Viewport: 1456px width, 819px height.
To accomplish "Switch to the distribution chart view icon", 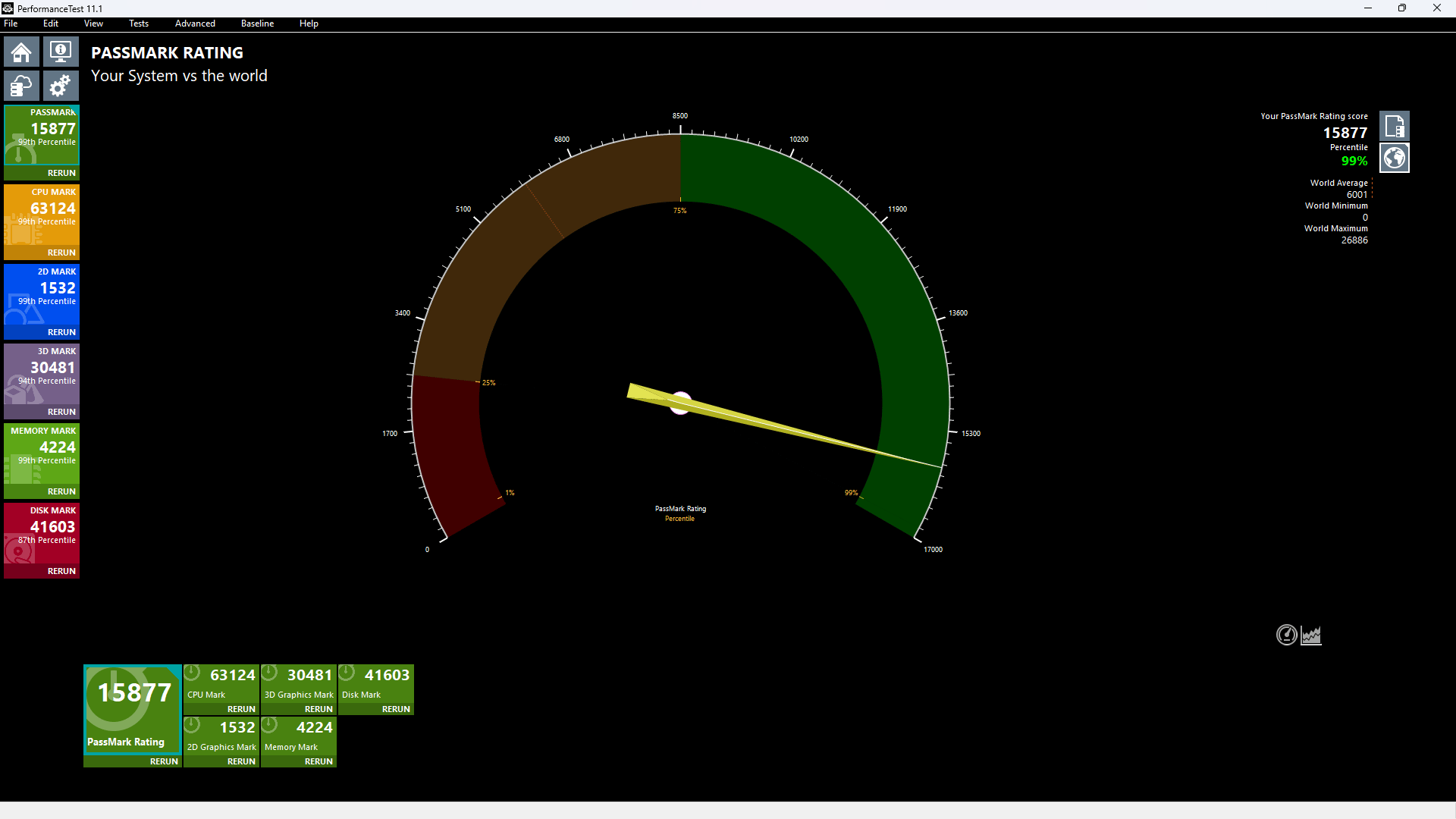I will 1311,635.
